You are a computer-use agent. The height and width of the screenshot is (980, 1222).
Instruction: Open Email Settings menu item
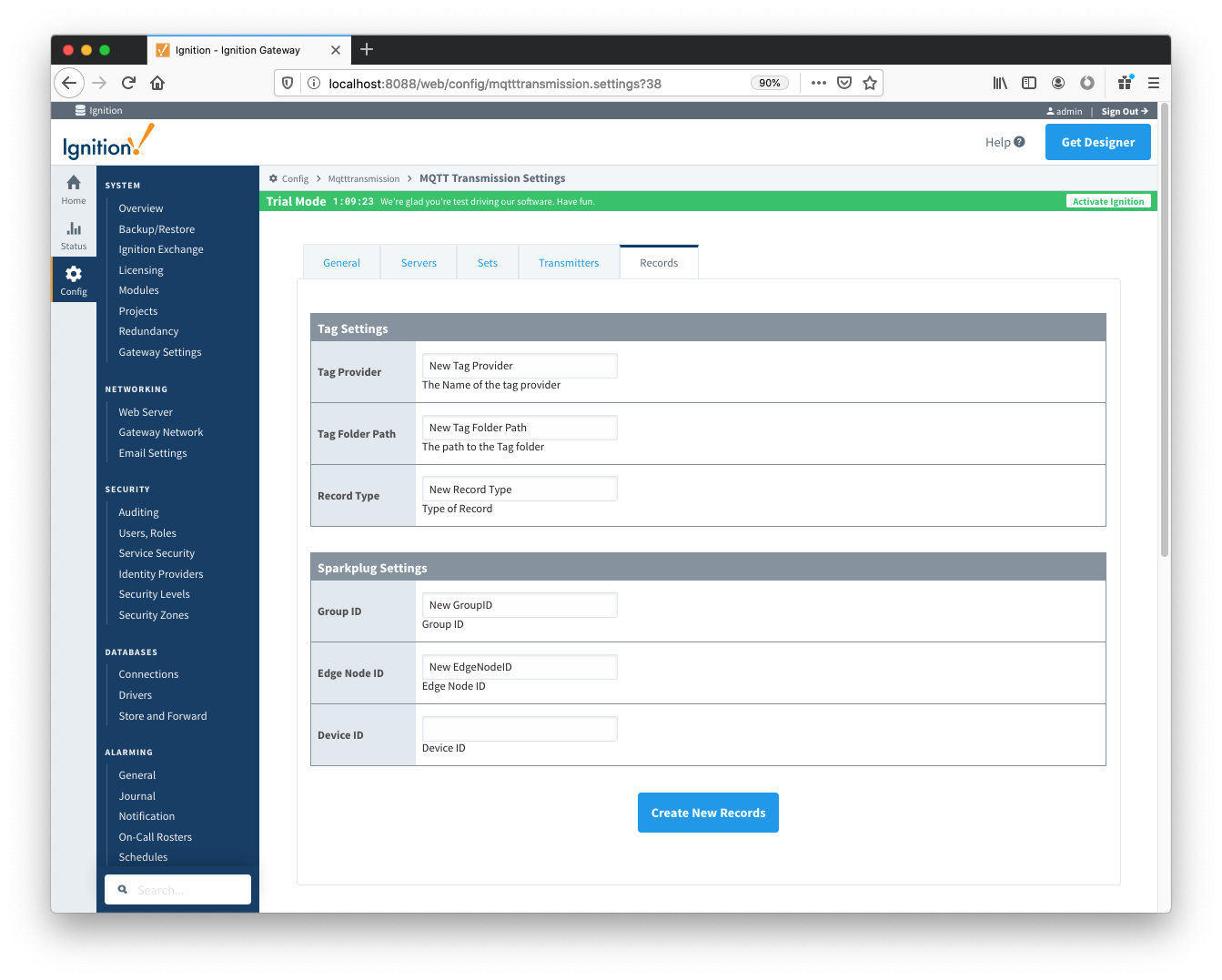153,453
